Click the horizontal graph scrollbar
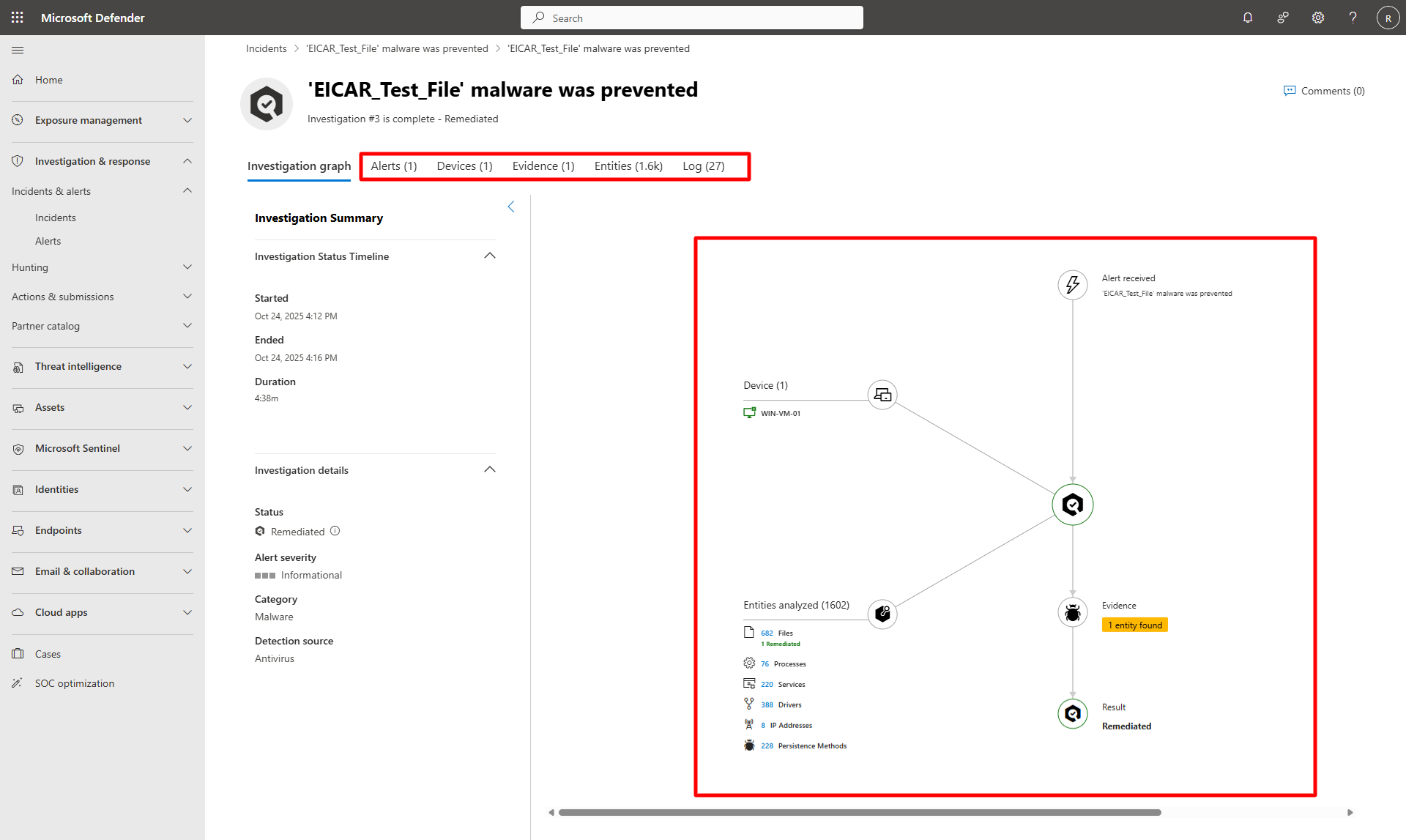The height and width of the screenshot is (840, 1406). click(860, 812)
